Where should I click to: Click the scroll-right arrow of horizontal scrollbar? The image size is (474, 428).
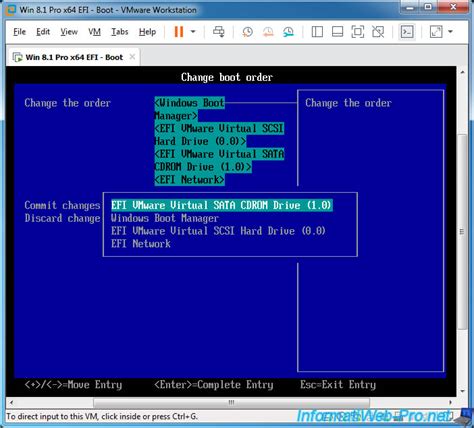[x=450, y=402]
